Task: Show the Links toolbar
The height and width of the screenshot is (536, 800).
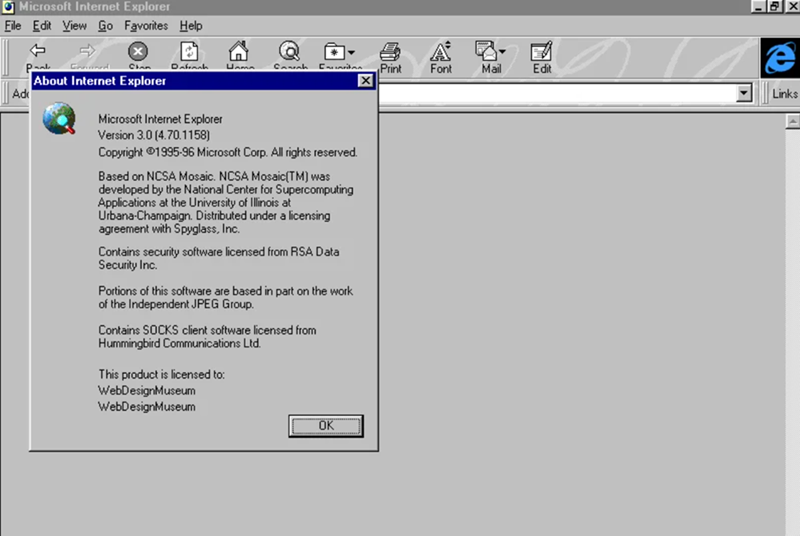Action: tap(784, 94)
